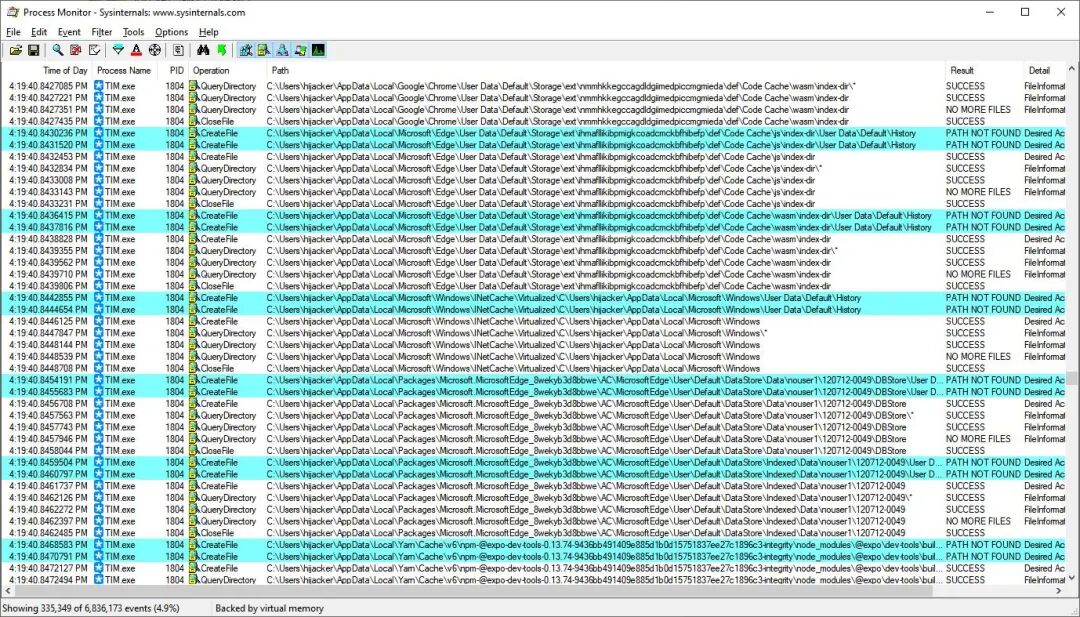Clear the display with the Clear icon

click(x=94, y=50)
